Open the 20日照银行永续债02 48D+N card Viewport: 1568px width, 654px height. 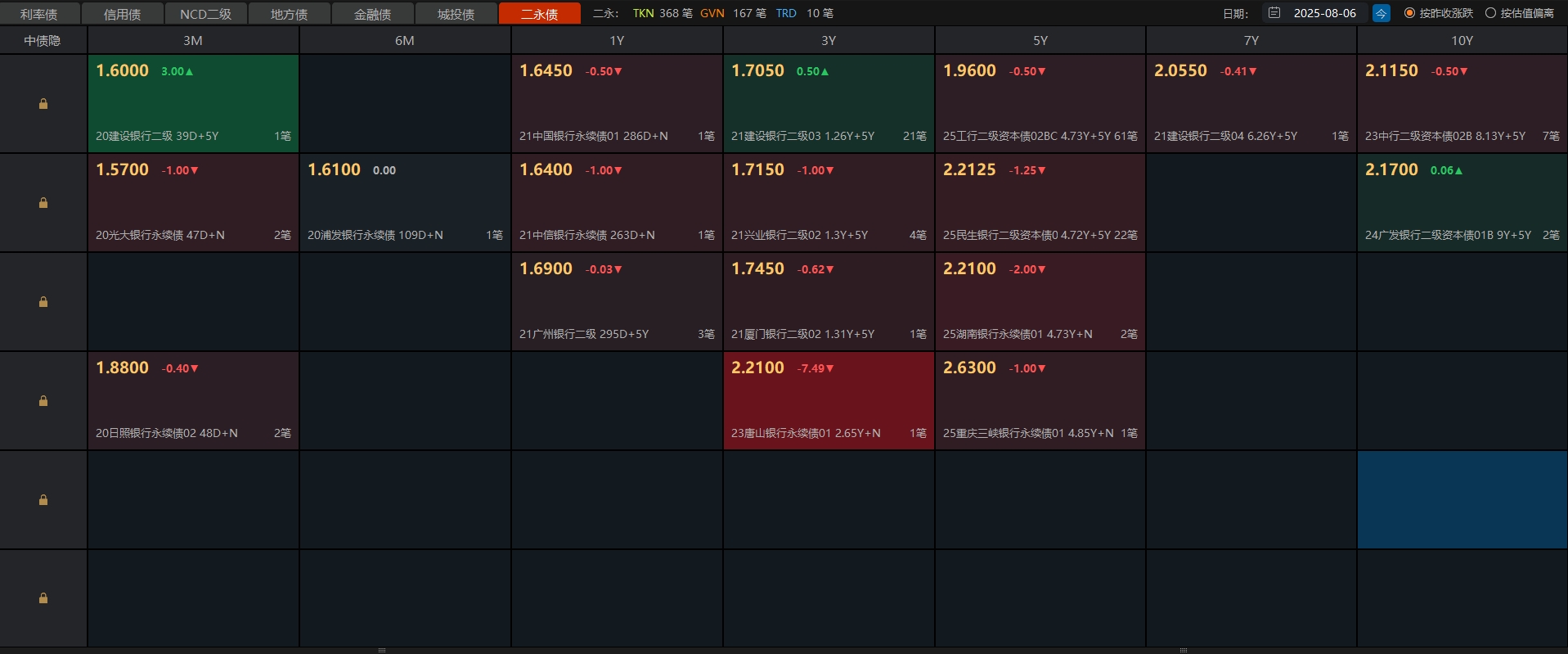pyautogui.click(x=193, y=400)
